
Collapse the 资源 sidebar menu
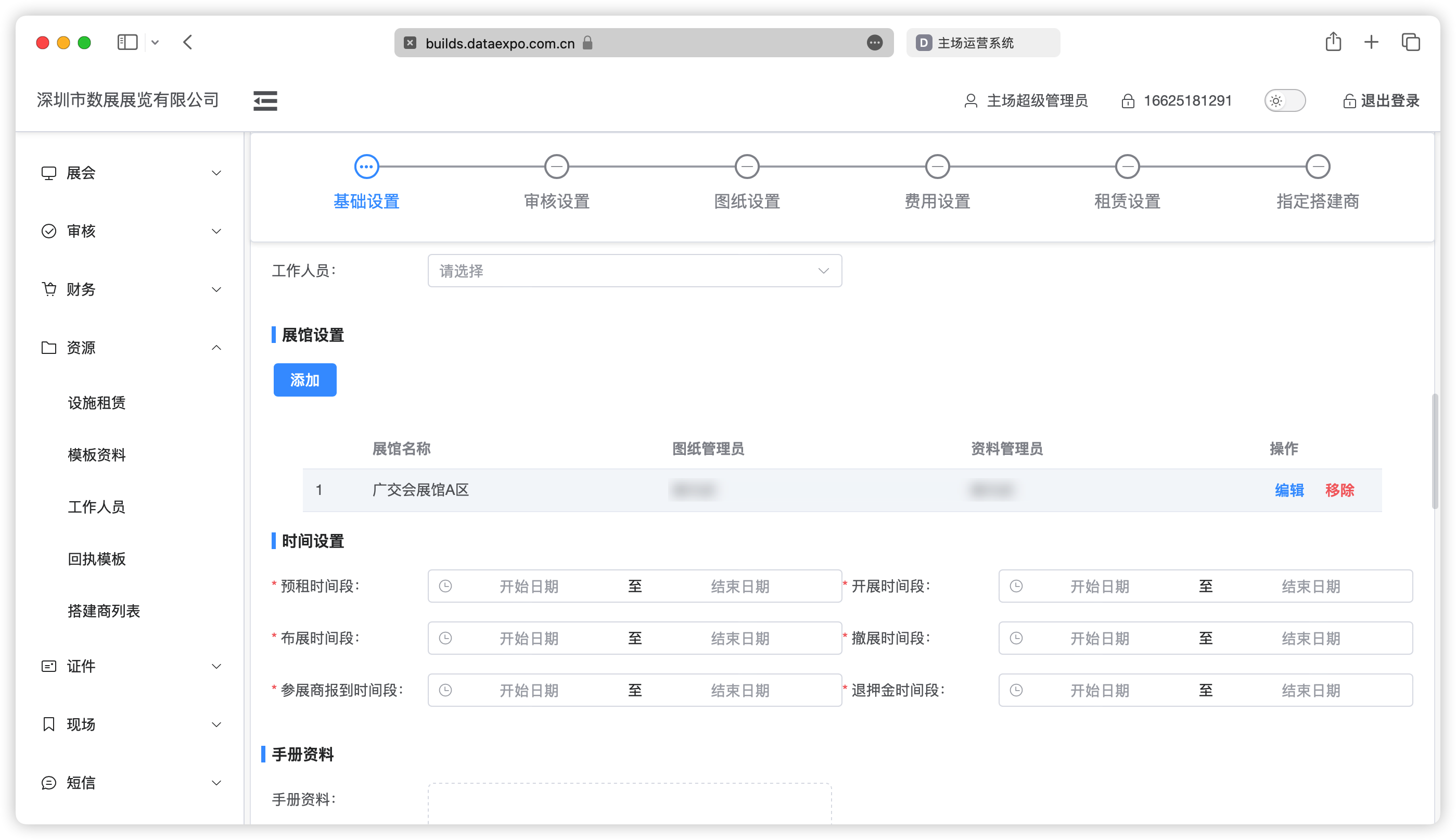point(132,347)
